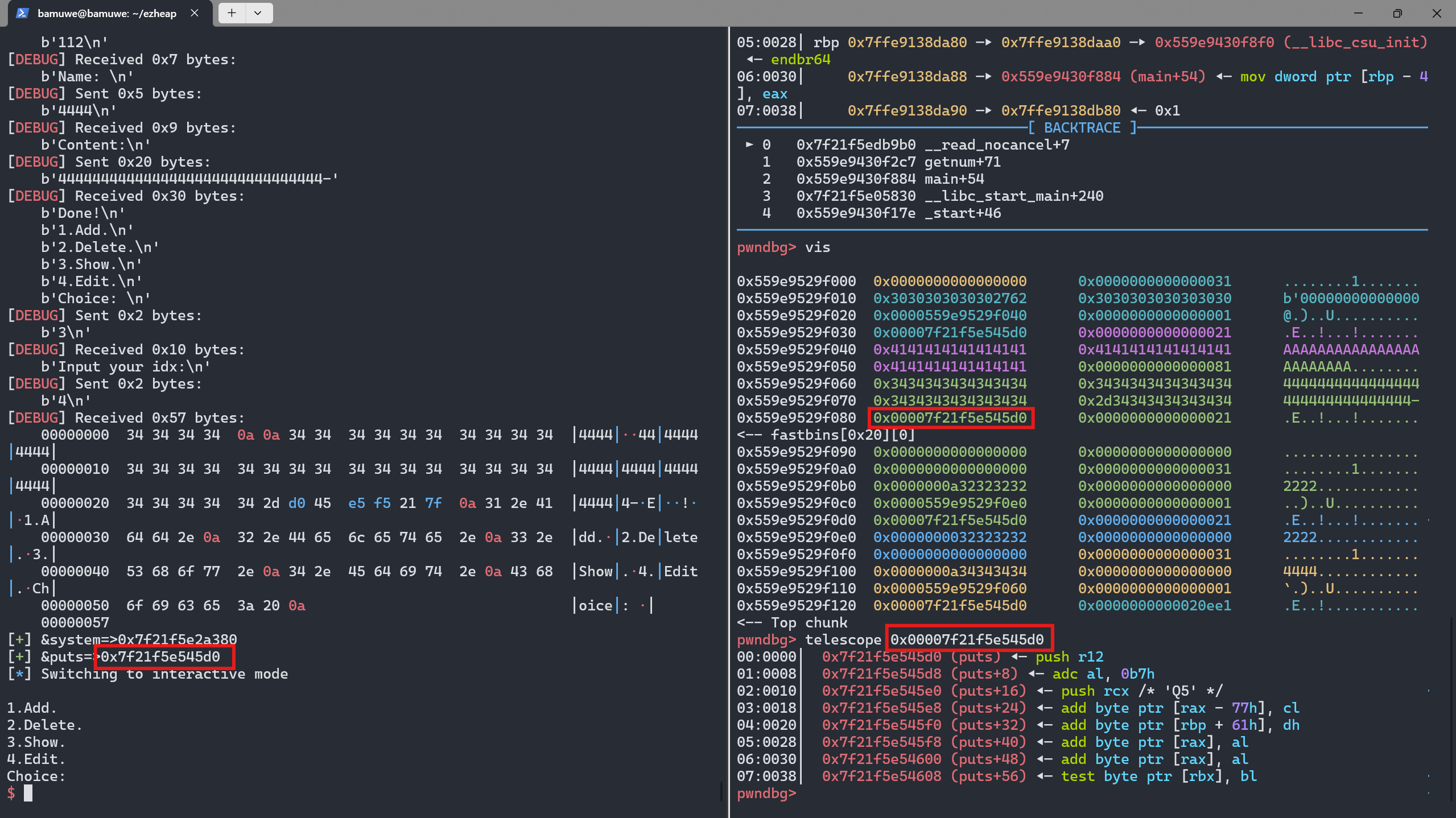The height and width of the screenshot is (818, 1456).
Task: Select the bamuwe@bamuwe: ~/ezheap terminal tab
Action: (x=106, y=13)
